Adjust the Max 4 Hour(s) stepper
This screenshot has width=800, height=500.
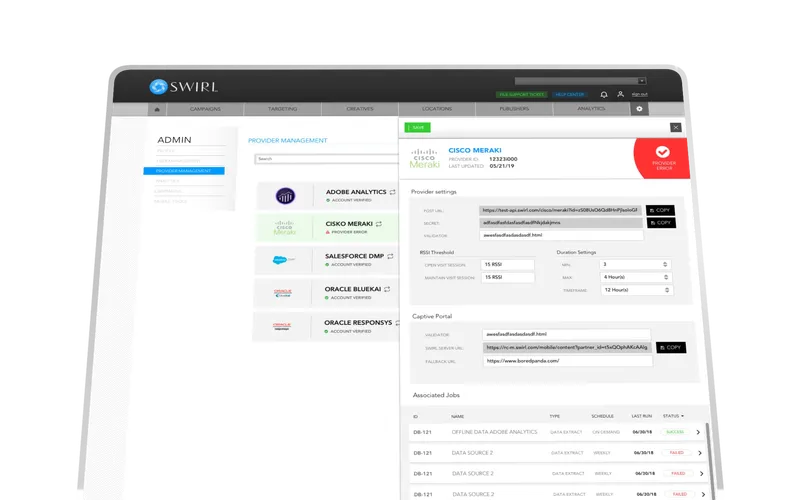(x=666, y=277)
